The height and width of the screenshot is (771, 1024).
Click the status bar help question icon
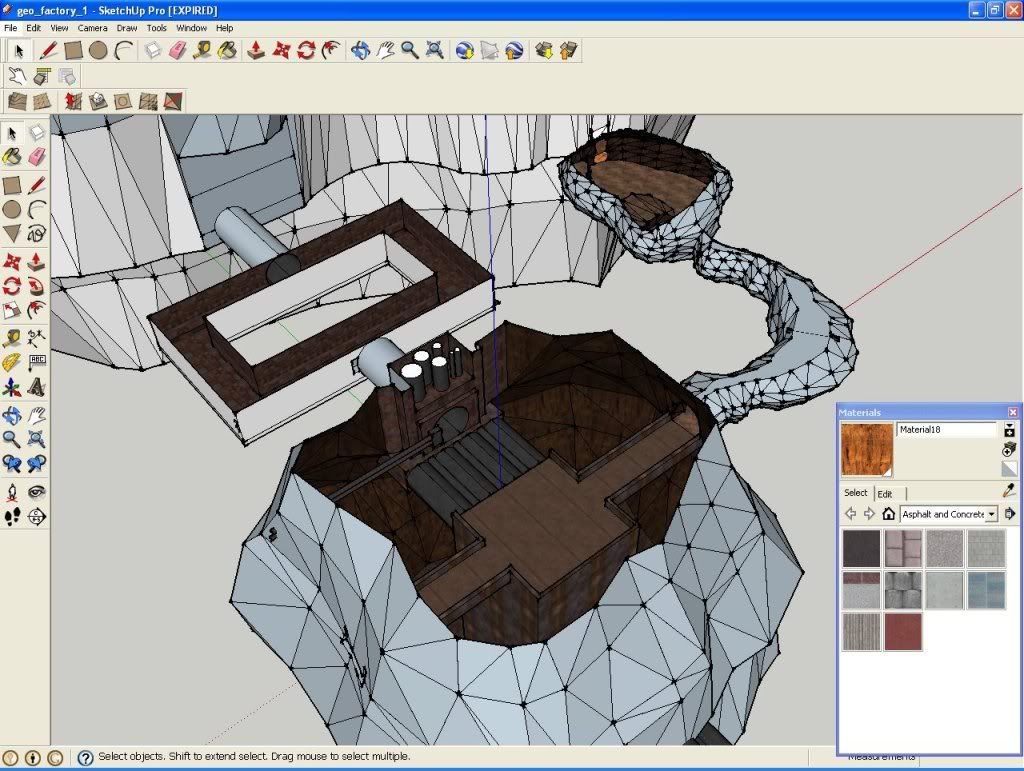tap(85, 757)
